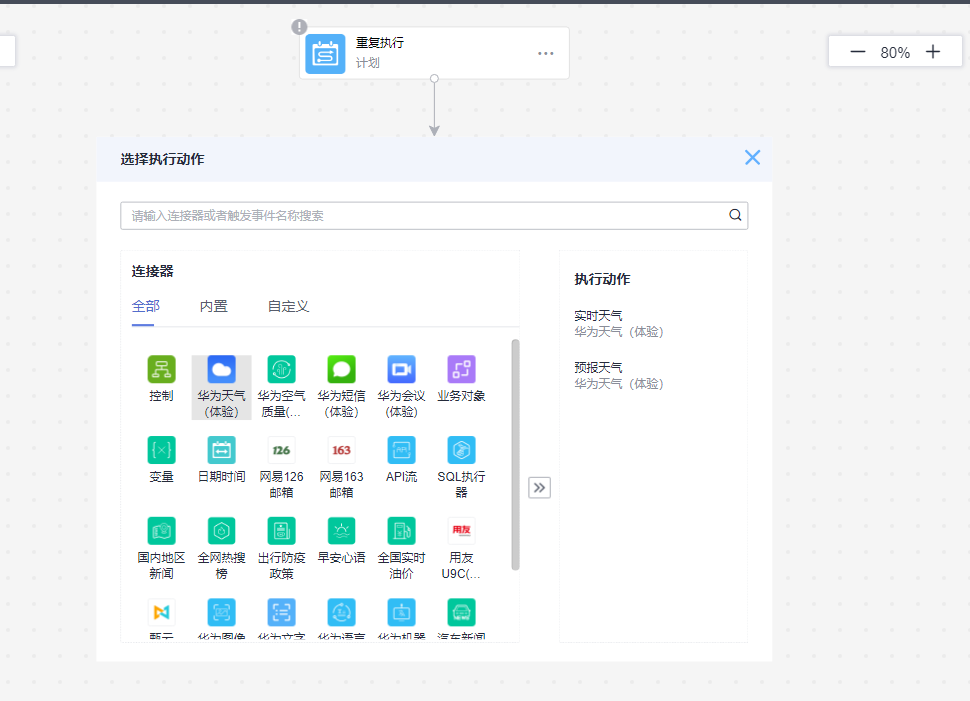970x701 pixels.
Task: Switch to the 内置 connectors tab
Action: tap(213, 306)
